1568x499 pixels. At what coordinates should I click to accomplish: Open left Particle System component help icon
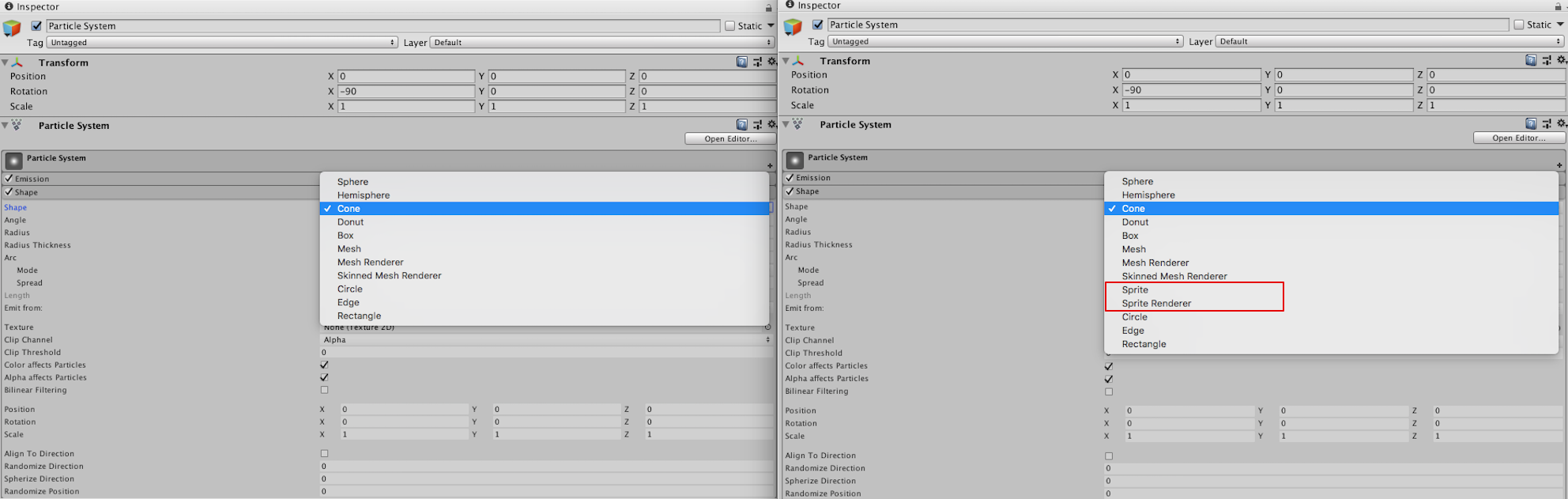coord(741,125)
